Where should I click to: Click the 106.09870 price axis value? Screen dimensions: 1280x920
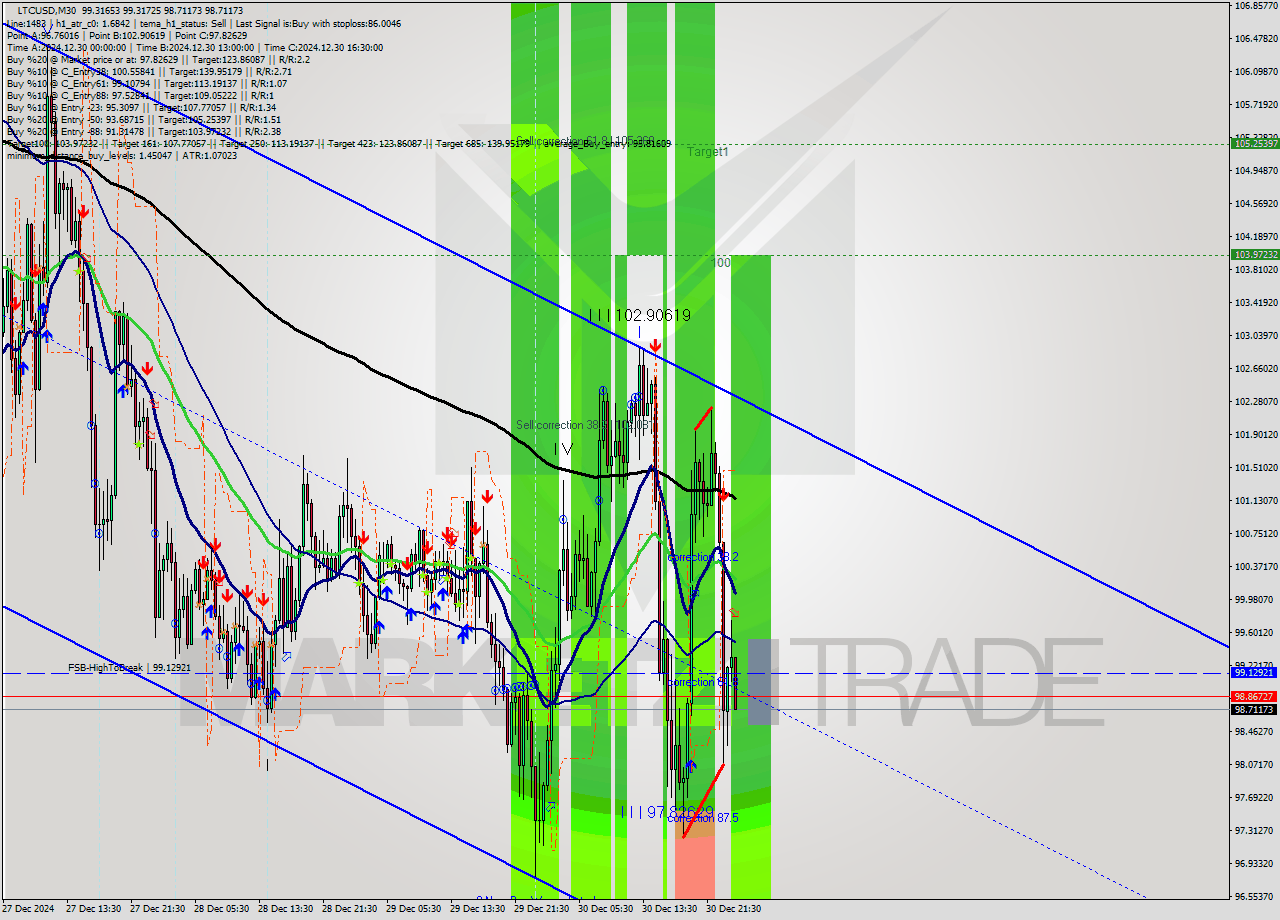[1255, 71]
